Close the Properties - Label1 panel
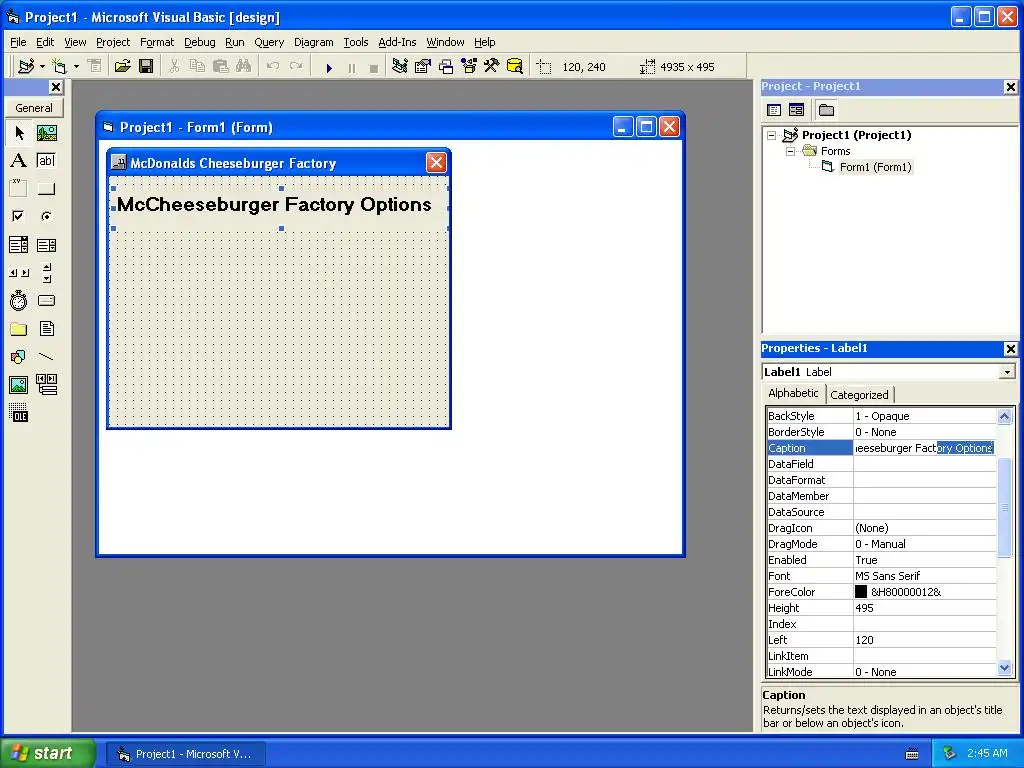1024x768 pixels. (x=1010, y=349)
